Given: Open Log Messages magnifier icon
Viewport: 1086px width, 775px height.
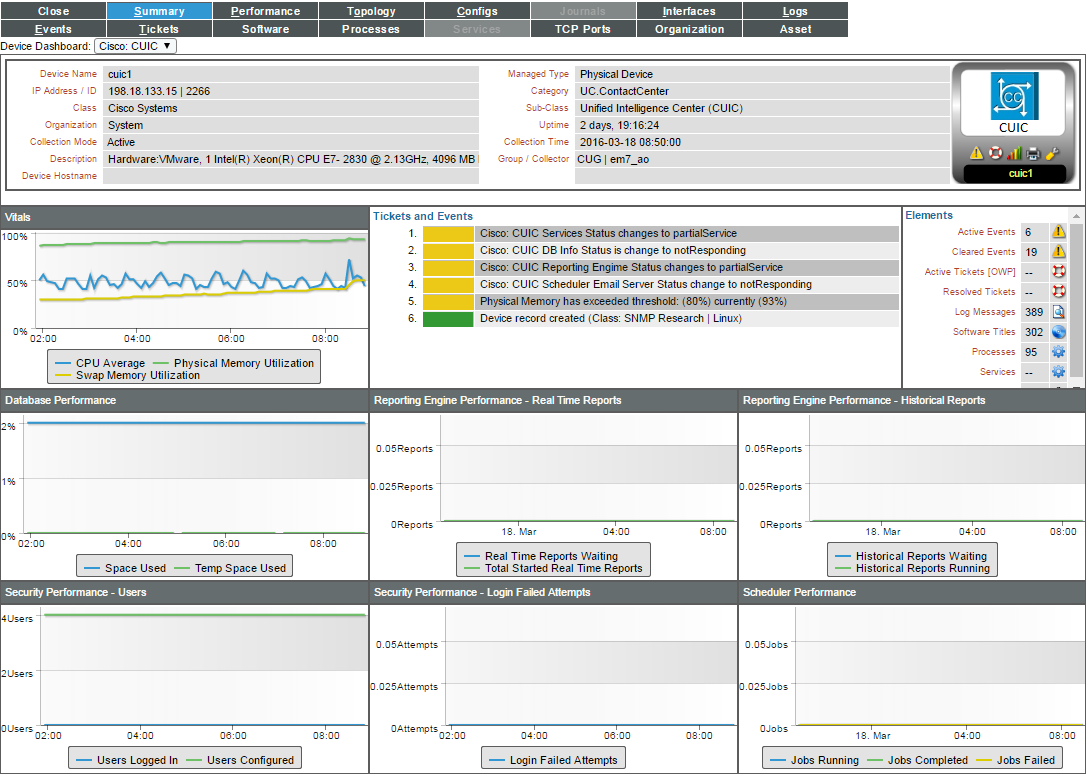Looking at the screenshot, I should point(1058,312).
